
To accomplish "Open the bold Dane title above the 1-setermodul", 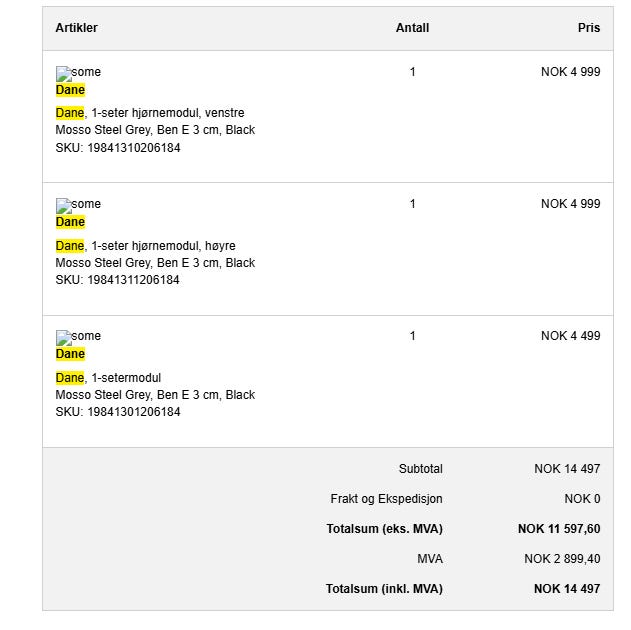I will pos(70,354).
